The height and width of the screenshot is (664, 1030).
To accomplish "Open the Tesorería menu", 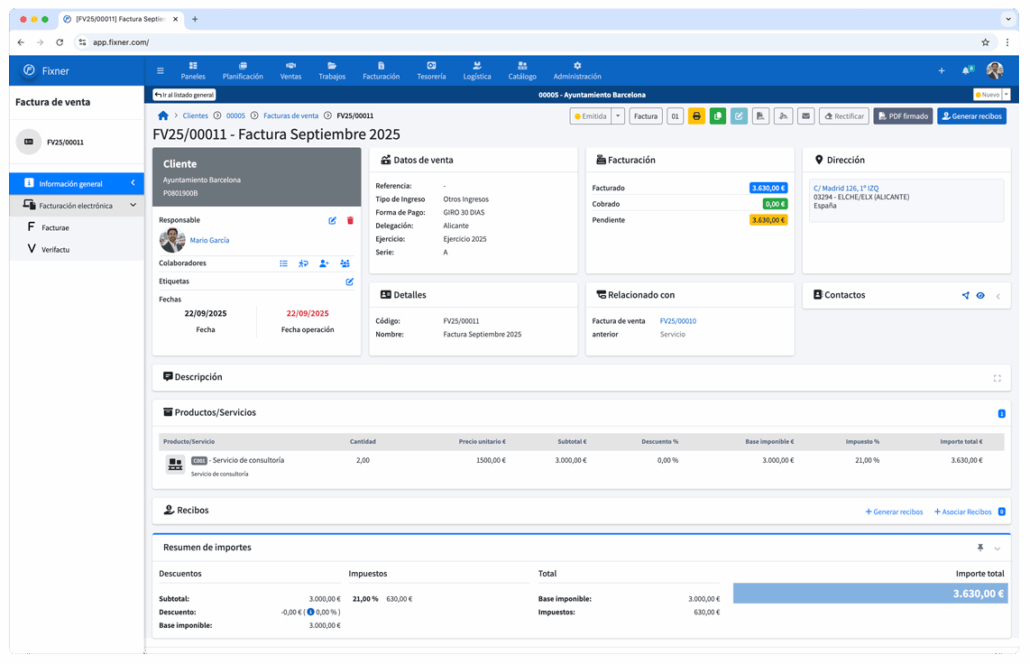I will 431,70.
